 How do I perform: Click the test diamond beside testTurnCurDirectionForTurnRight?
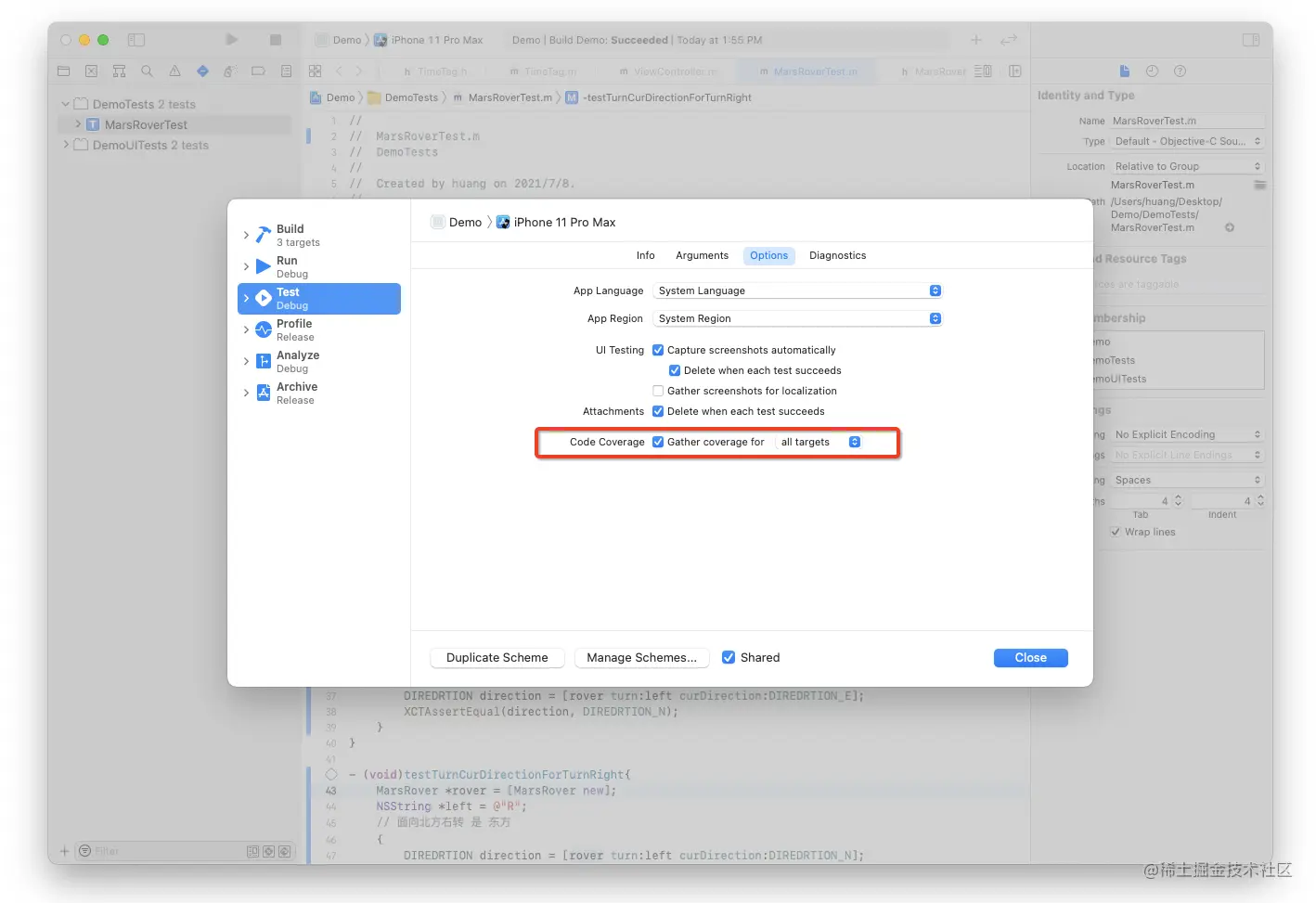tap(331, 774)
